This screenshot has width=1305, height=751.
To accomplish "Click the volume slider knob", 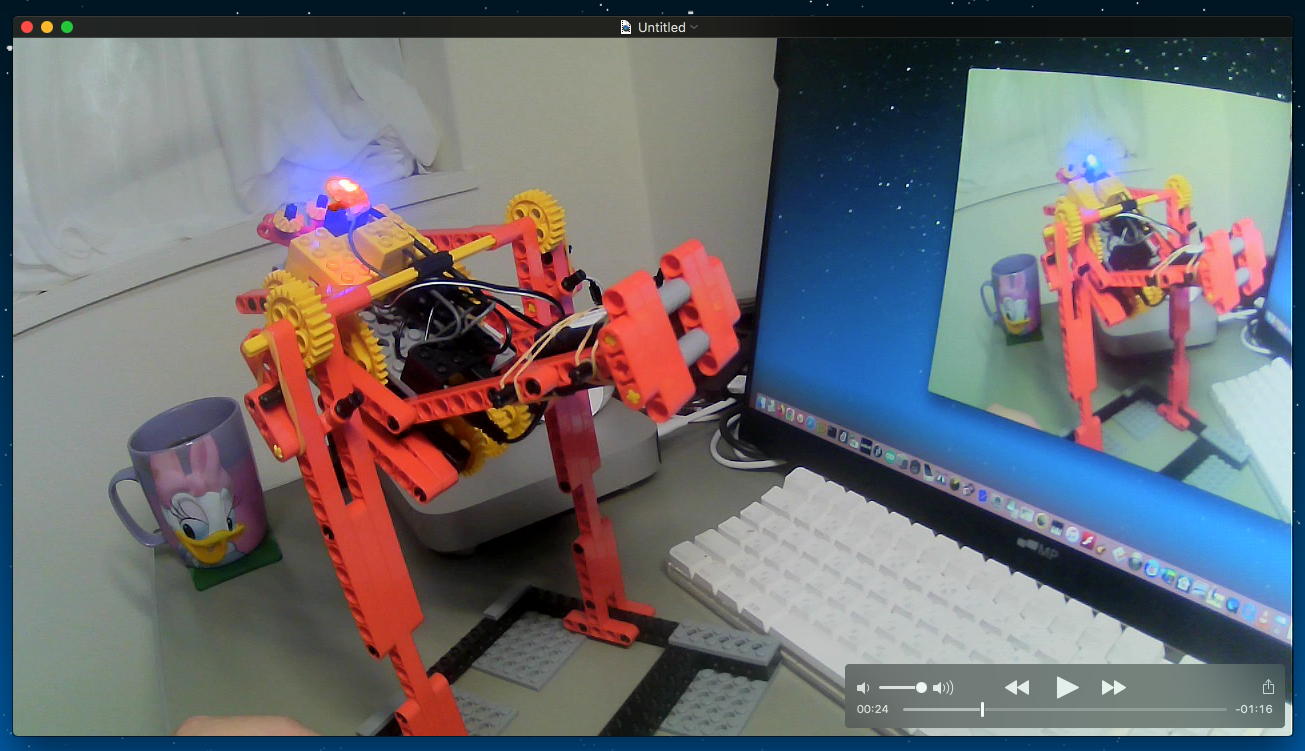I will pyautogui.click(x=921, y=688).
